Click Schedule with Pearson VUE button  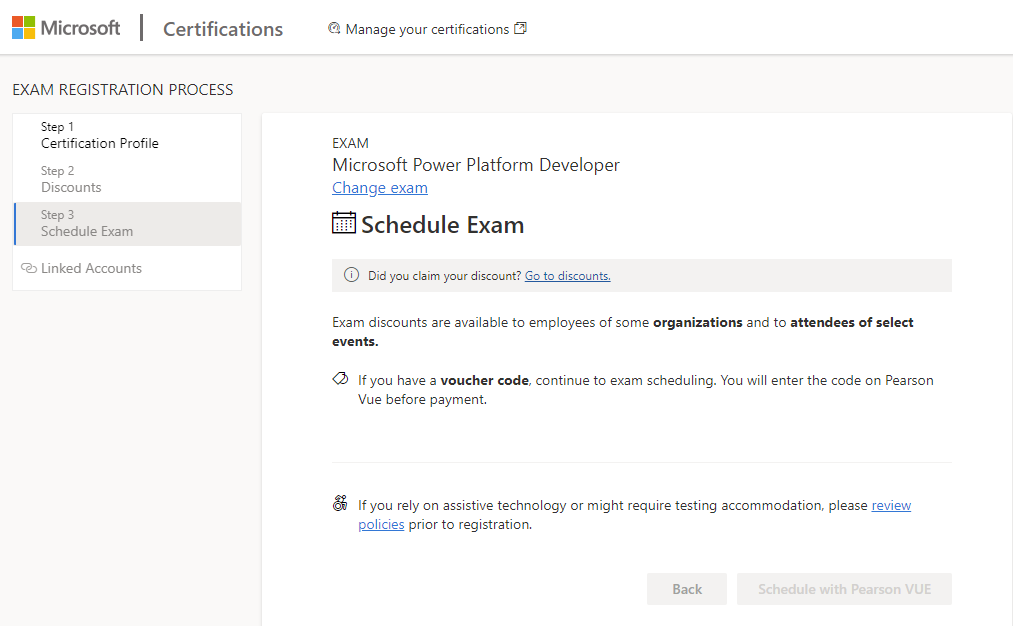[x=844, y=589]
